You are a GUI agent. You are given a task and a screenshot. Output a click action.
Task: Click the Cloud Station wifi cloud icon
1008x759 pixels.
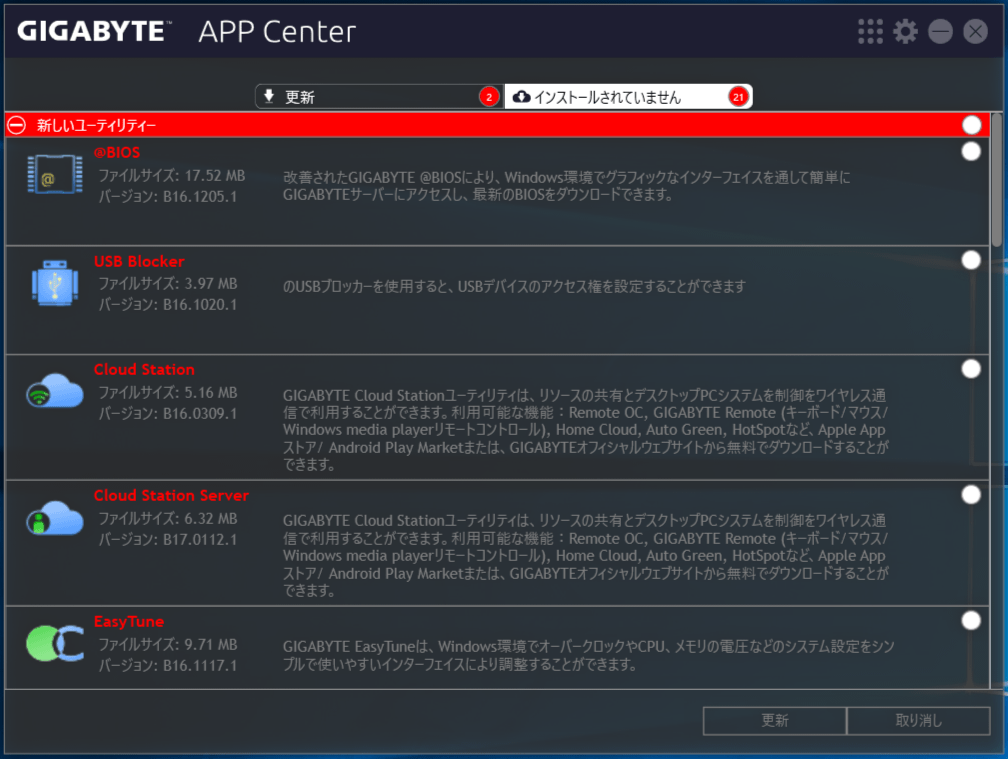[x=55, y=390]
